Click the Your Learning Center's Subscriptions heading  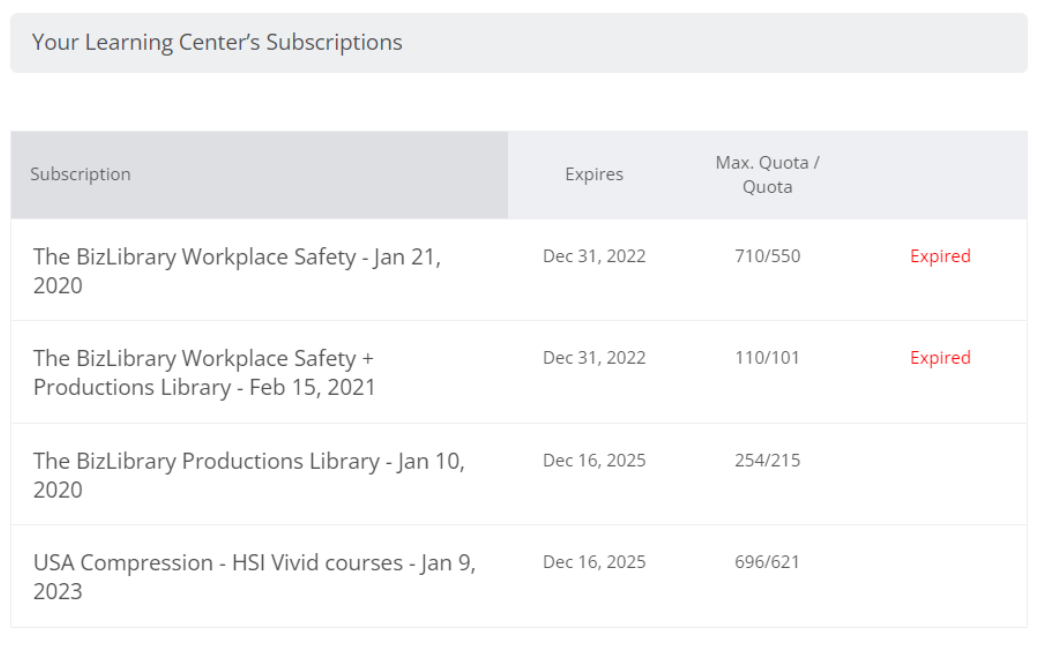tap(217, 42)
